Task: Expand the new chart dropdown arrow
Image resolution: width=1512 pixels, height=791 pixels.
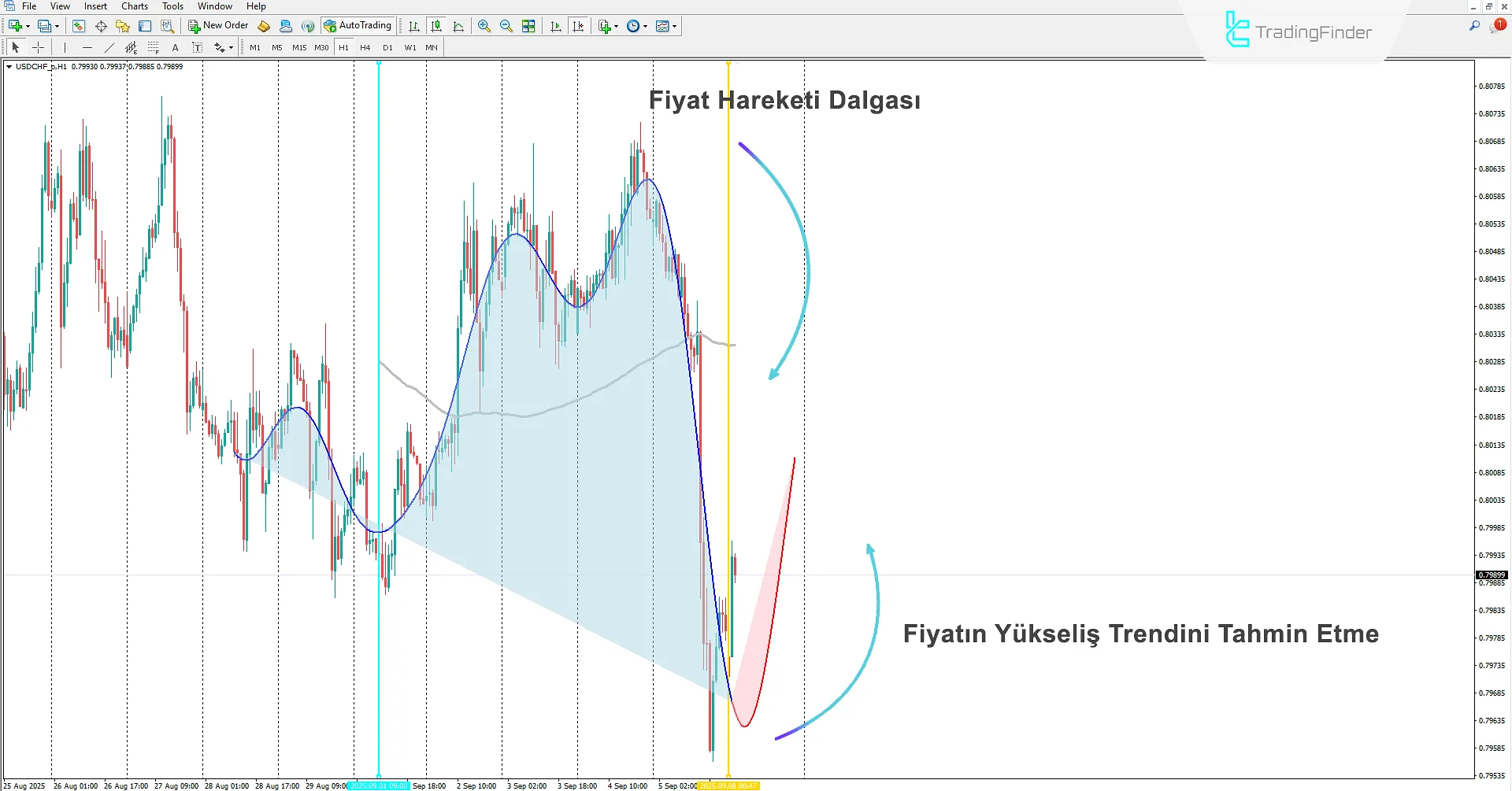Action: pos(28,26)
